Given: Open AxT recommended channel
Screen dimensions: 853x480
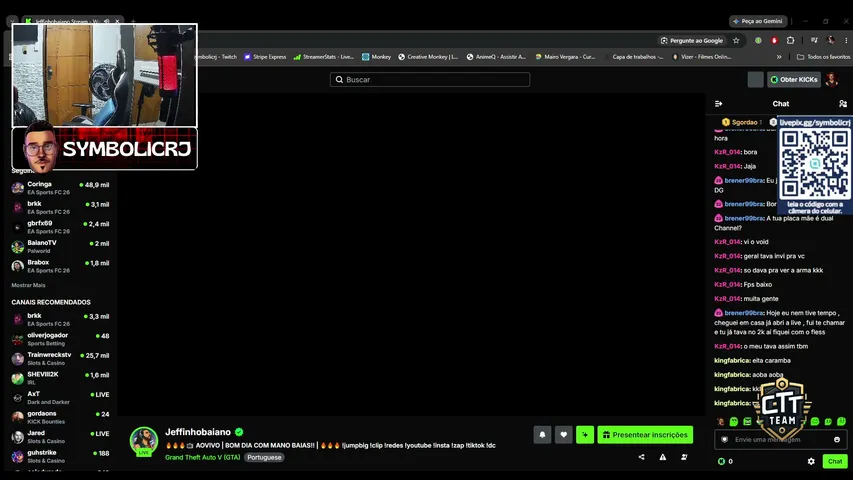Looking at the screenshot, I should point(60,398).
